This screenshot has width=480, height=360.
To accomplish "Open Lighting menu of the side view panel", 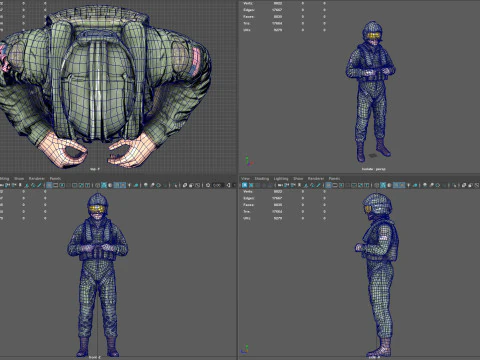I will click(281, 178).
